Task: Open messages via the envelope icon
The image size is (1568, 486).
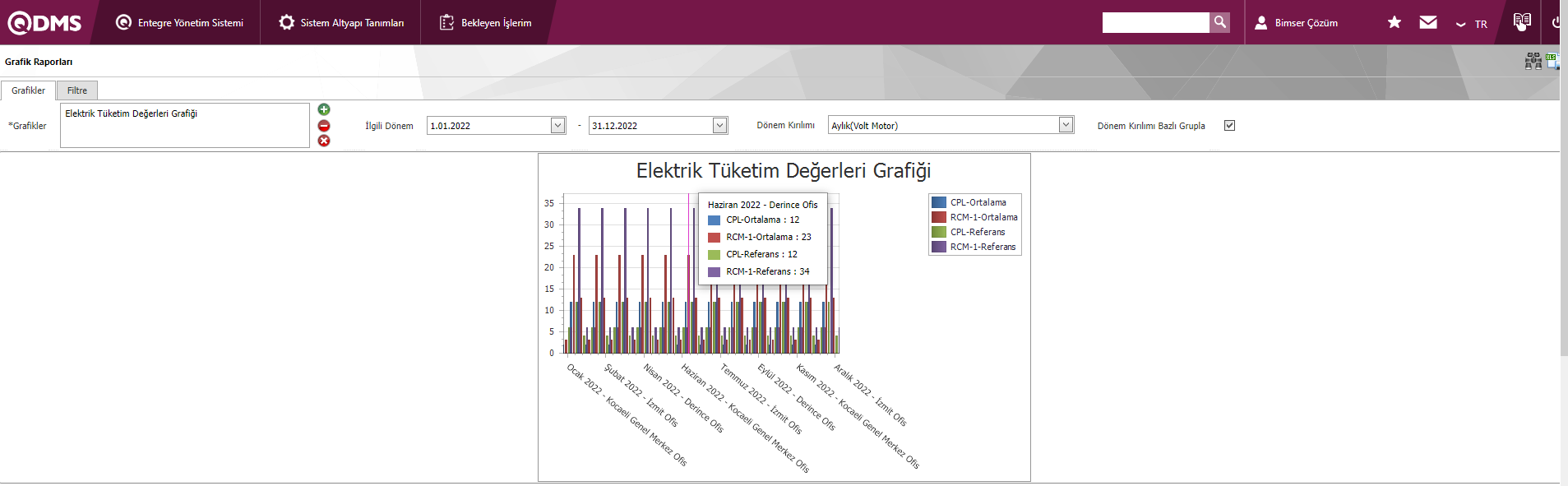Action: (1428, 22)
